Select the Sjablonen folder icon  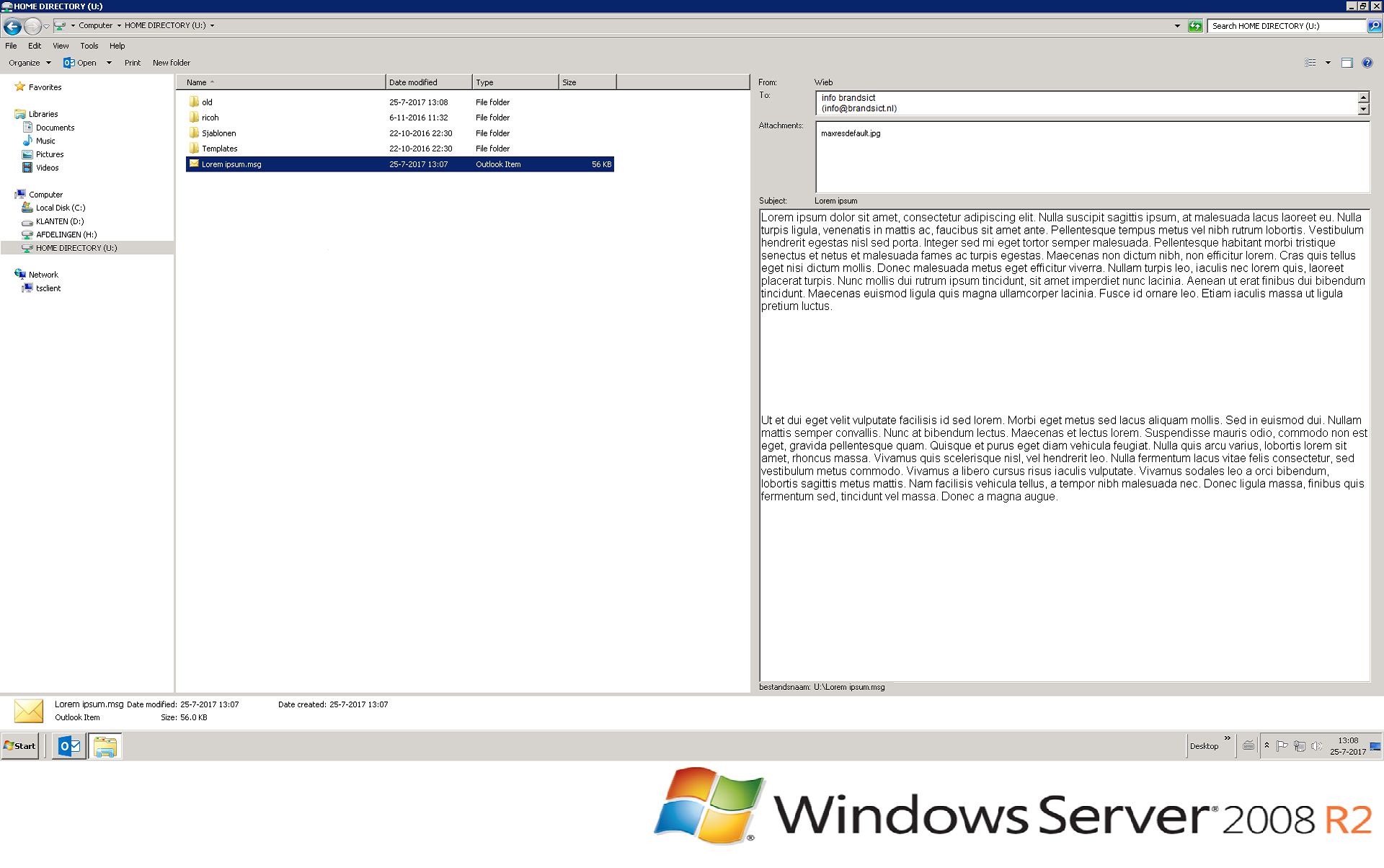[x=194, y=133]
